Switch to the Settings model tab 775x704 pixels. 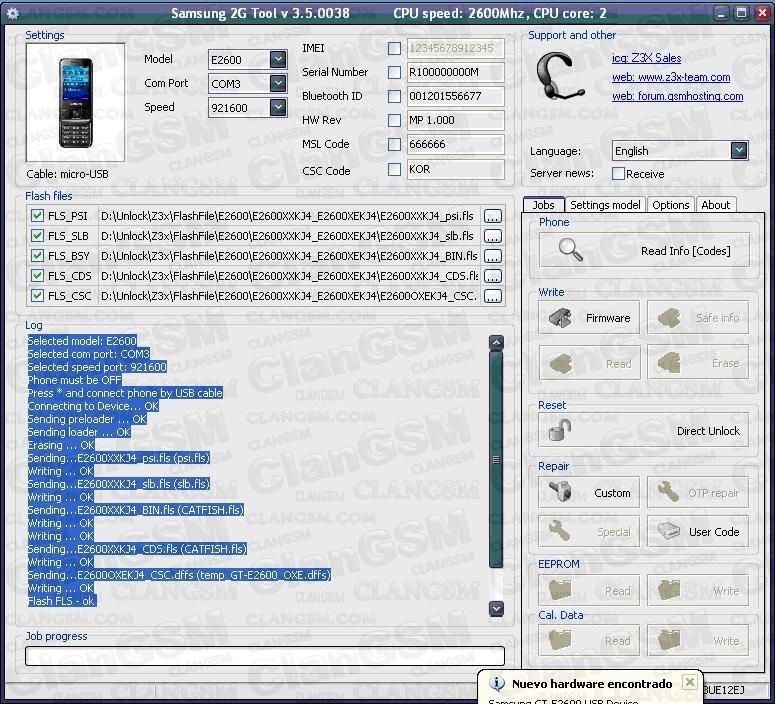pyautogui.click(x=605, y=205)
